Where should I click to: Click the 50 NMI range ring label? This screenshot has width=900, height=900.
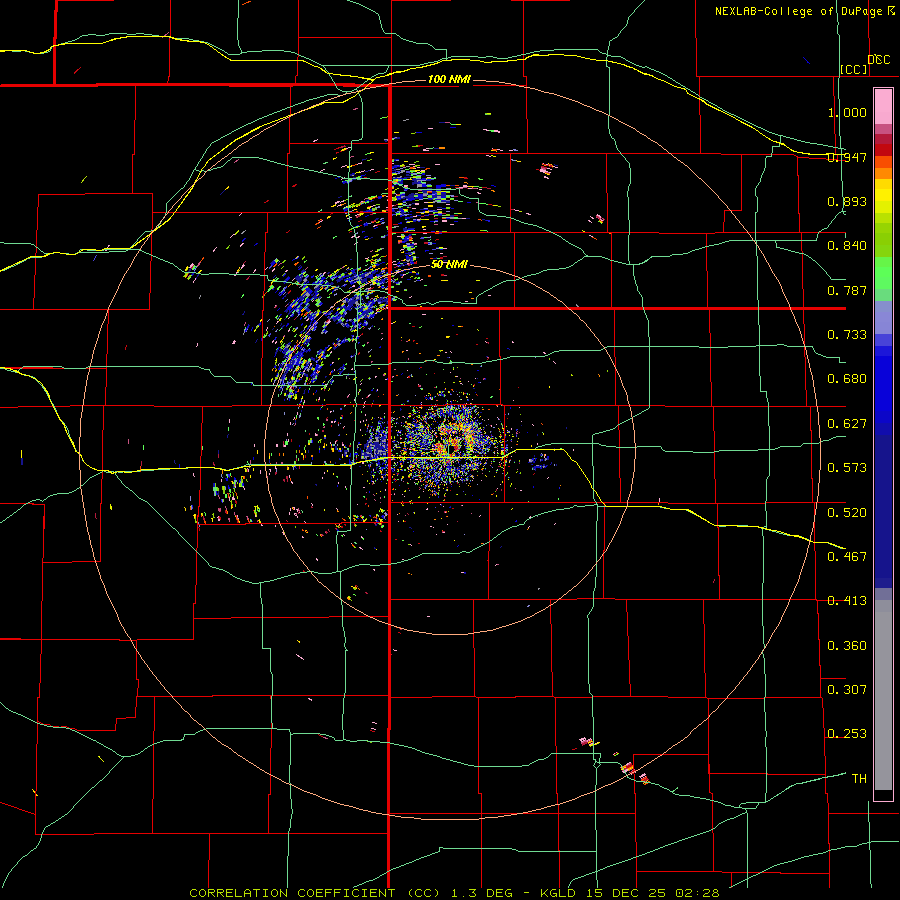(449, 265)
